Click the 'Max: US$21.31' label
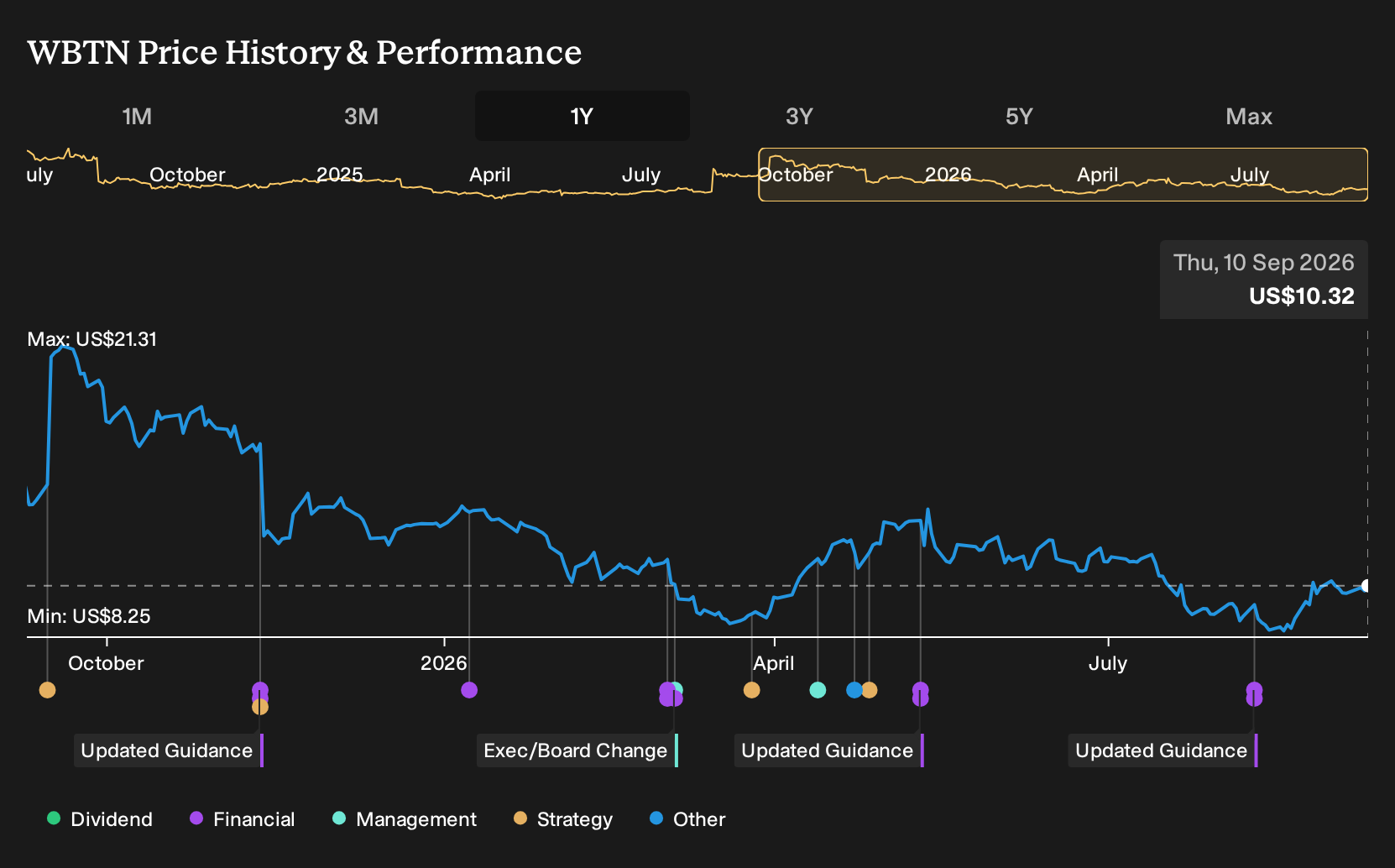 click(x=92, y=339)
